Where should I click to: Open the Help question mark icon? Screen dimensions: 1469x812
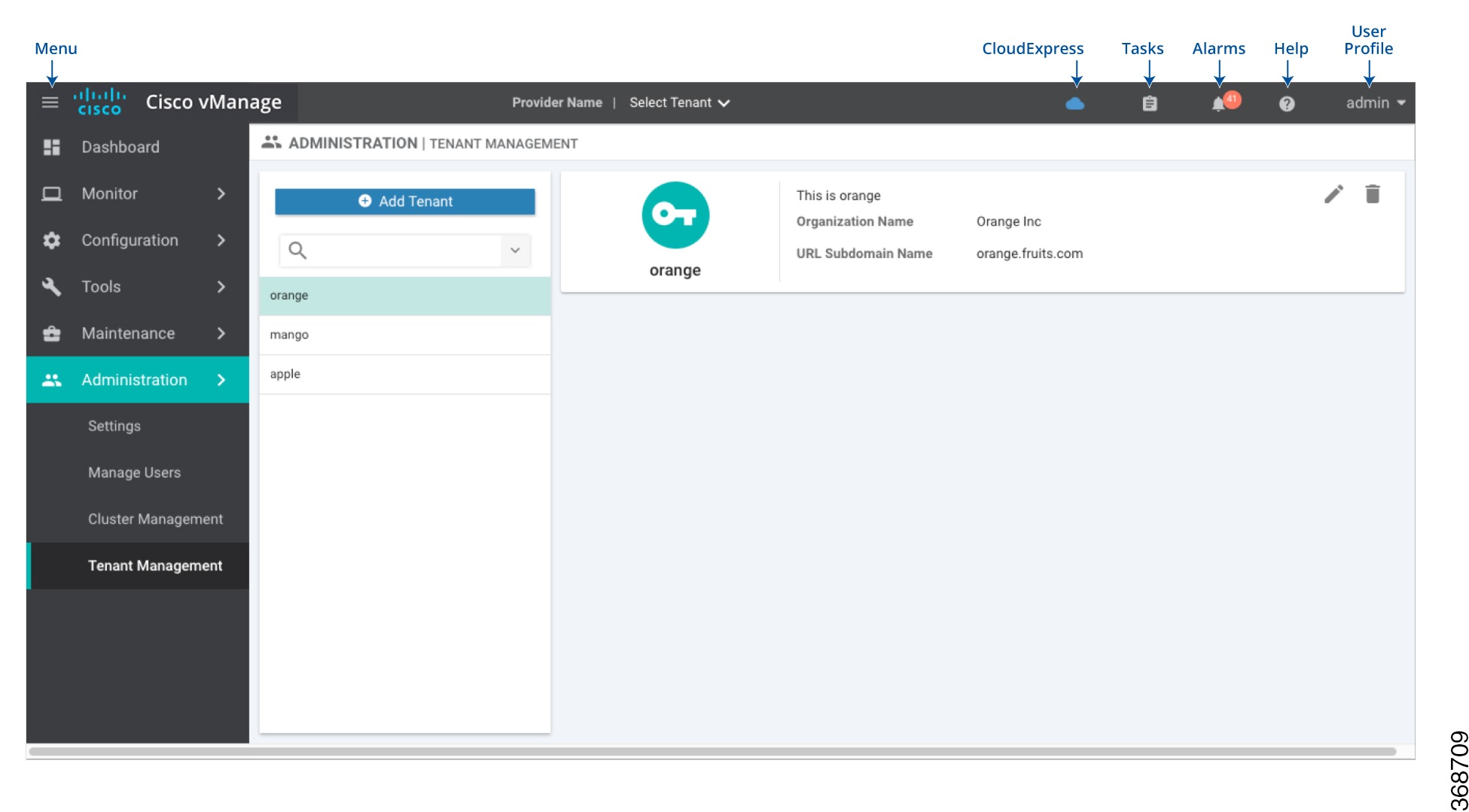click(x=1287, y=104)
